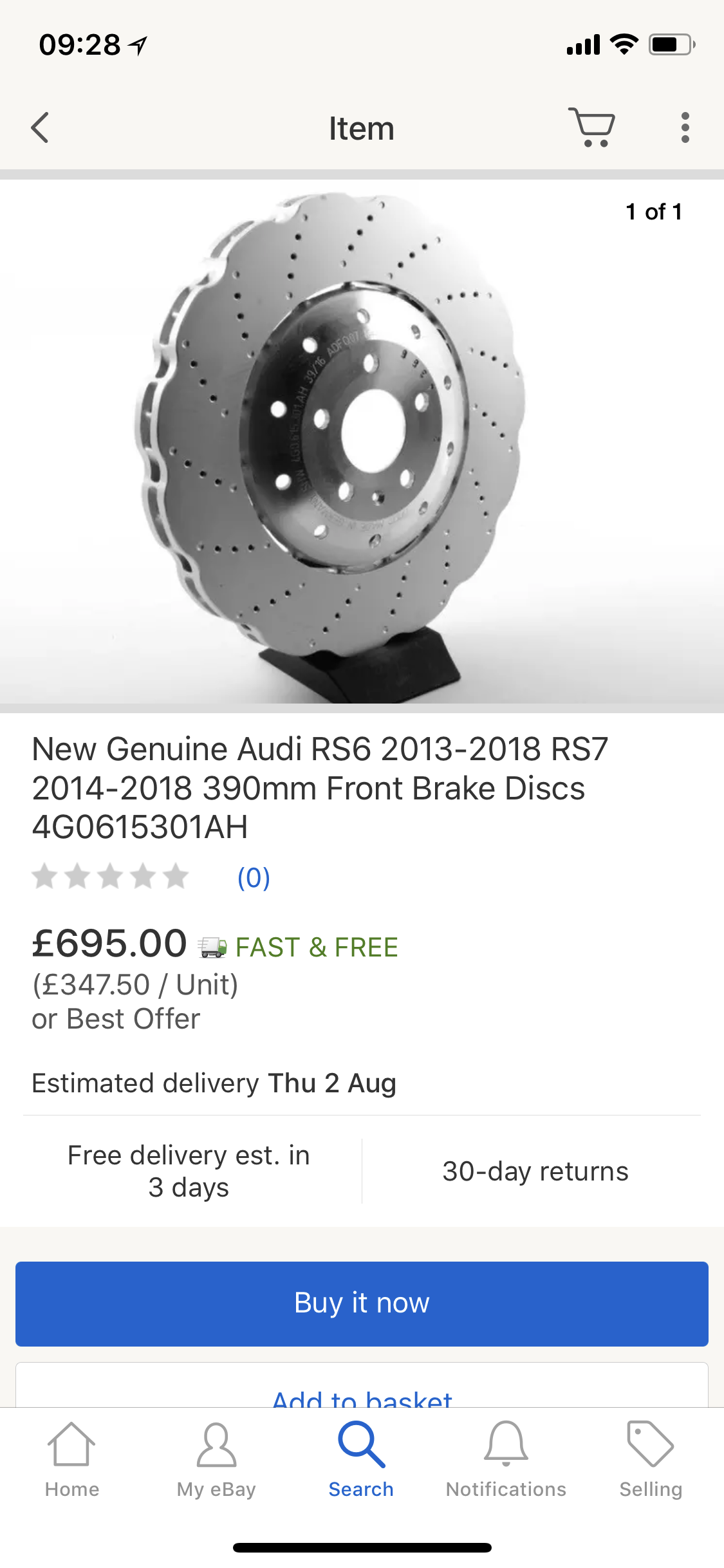724x1568 pixels.
Task: View the 30-day returns details
Action: point(535,1171)
